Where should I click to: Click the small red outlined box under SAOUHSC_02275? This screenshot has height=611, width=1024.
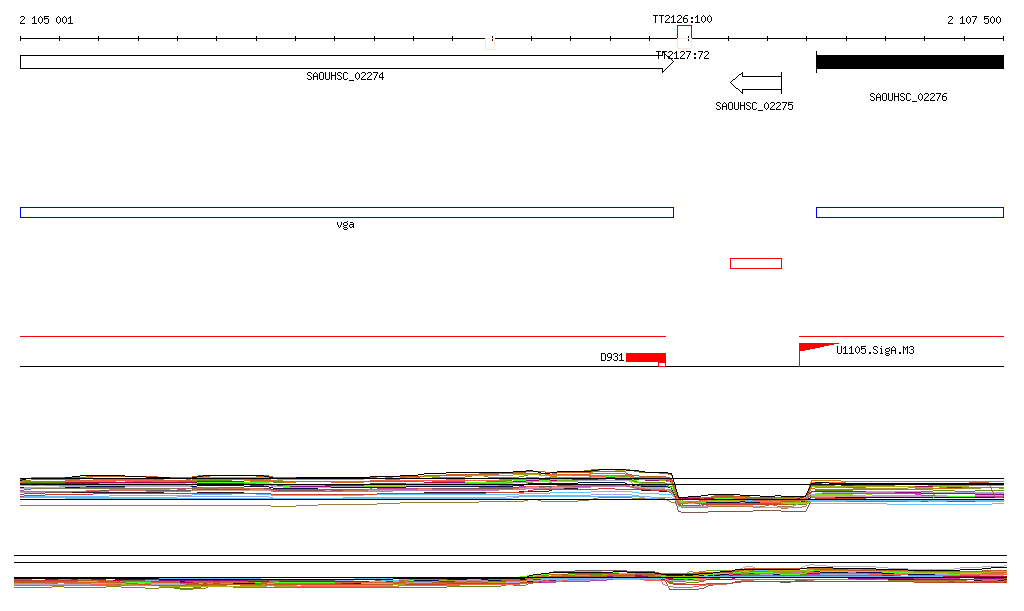click(x=756, y=263)
